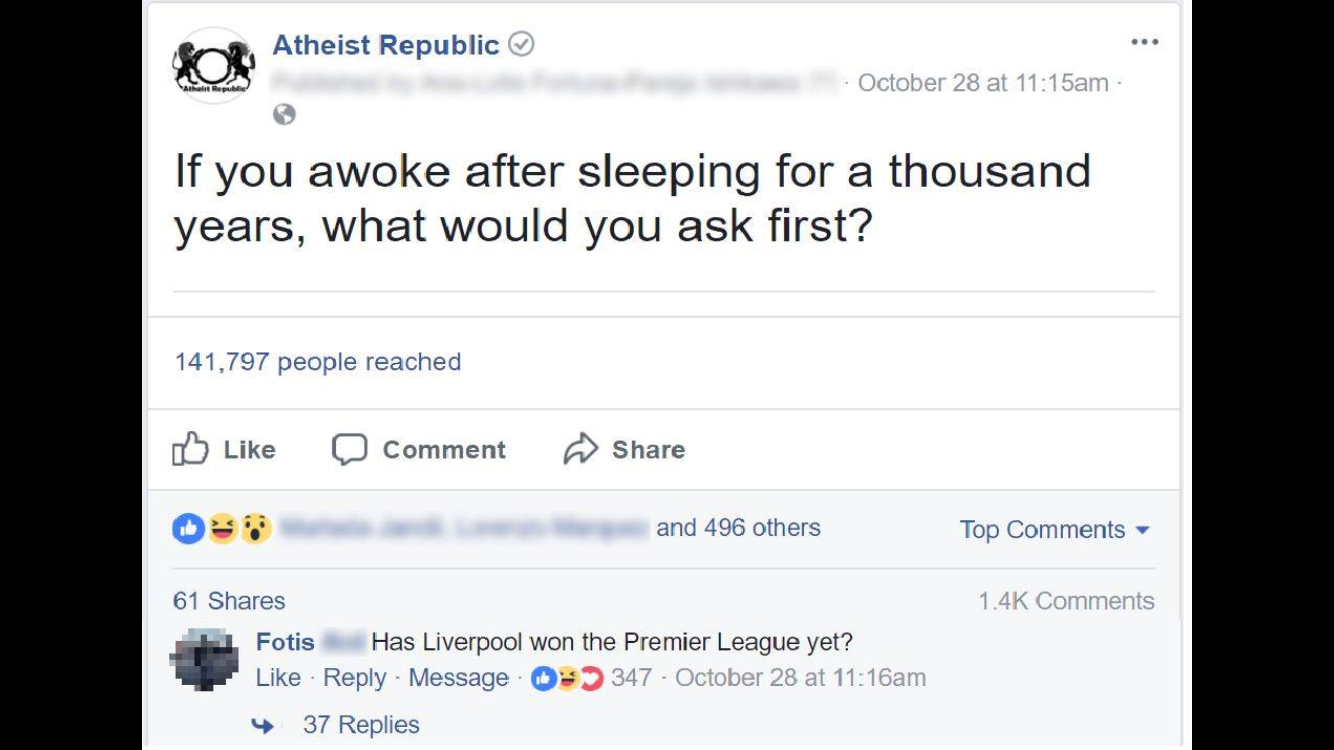Click the thumbs-up Like icon on post

[190, 450]
